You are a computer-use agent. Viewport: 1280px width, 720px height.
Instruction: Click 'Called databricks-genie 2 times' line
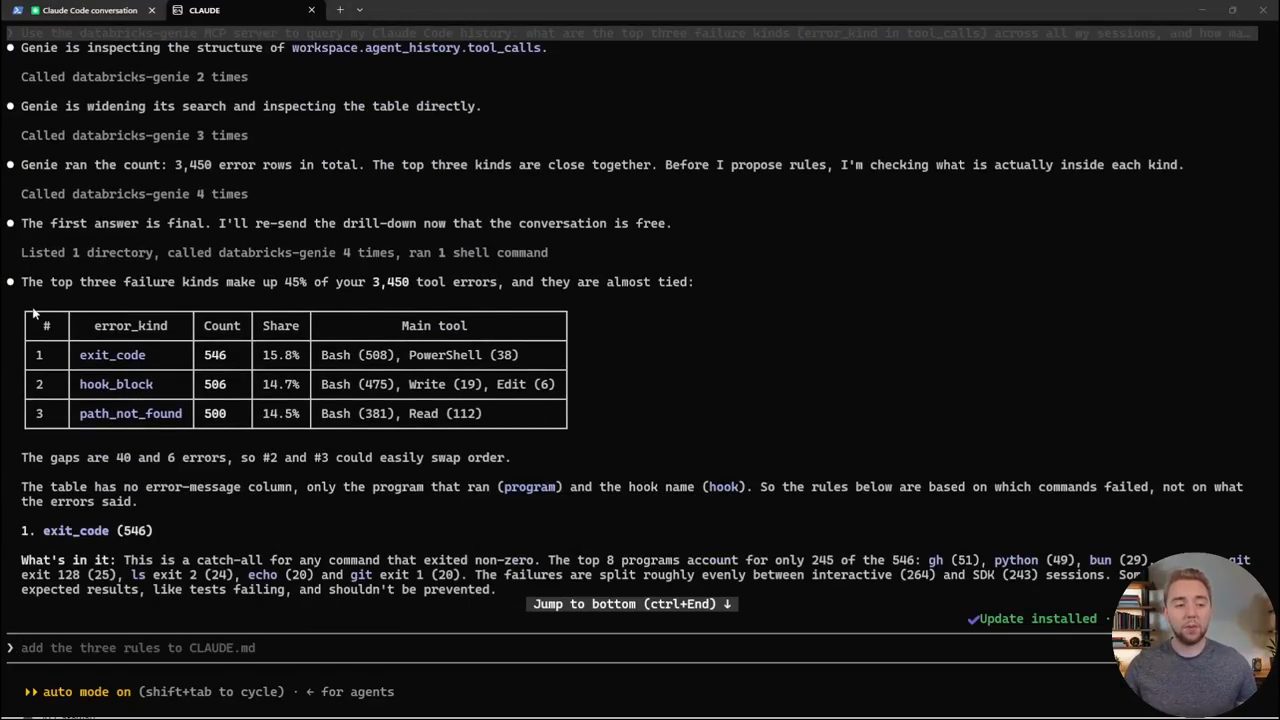(134, 77)
